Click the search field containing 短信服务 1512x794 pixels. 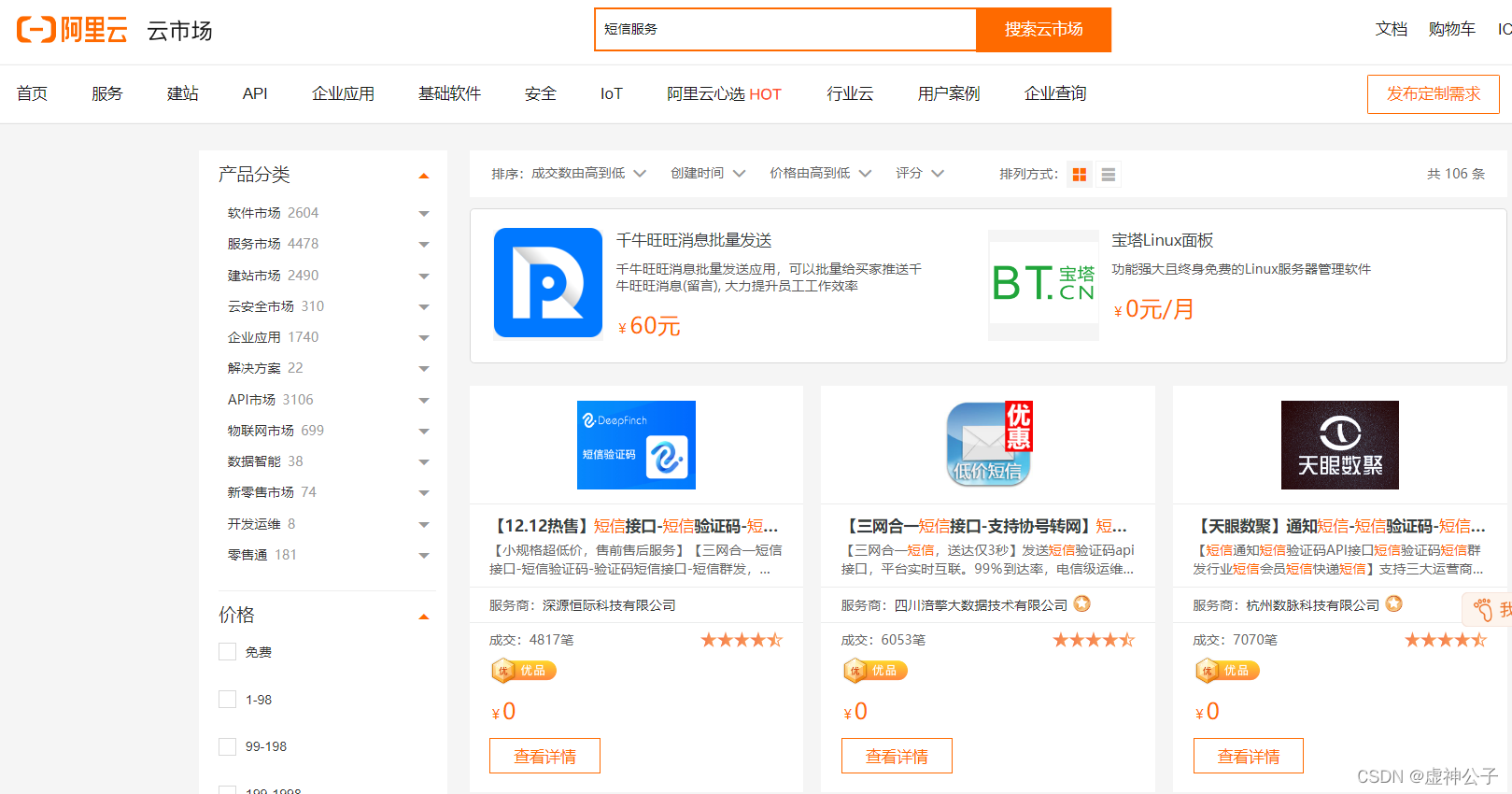point(785,30)
